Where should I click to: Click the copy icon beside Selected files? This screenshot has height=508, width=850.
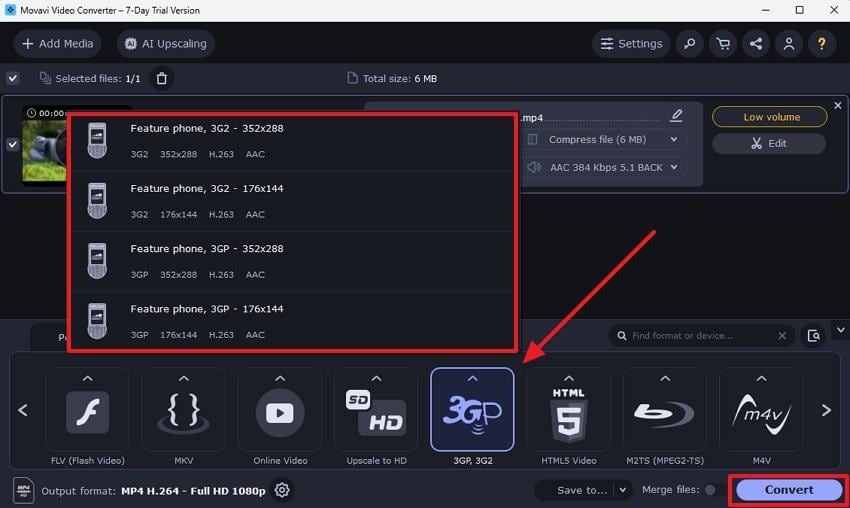(x=45, y=78)
